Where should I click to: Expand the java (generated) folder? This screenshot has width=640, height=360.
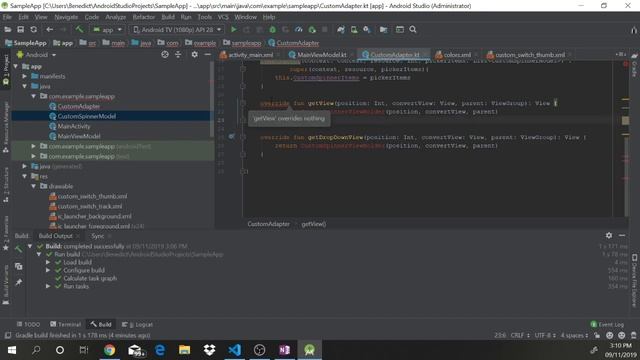(x=25, y=166)
